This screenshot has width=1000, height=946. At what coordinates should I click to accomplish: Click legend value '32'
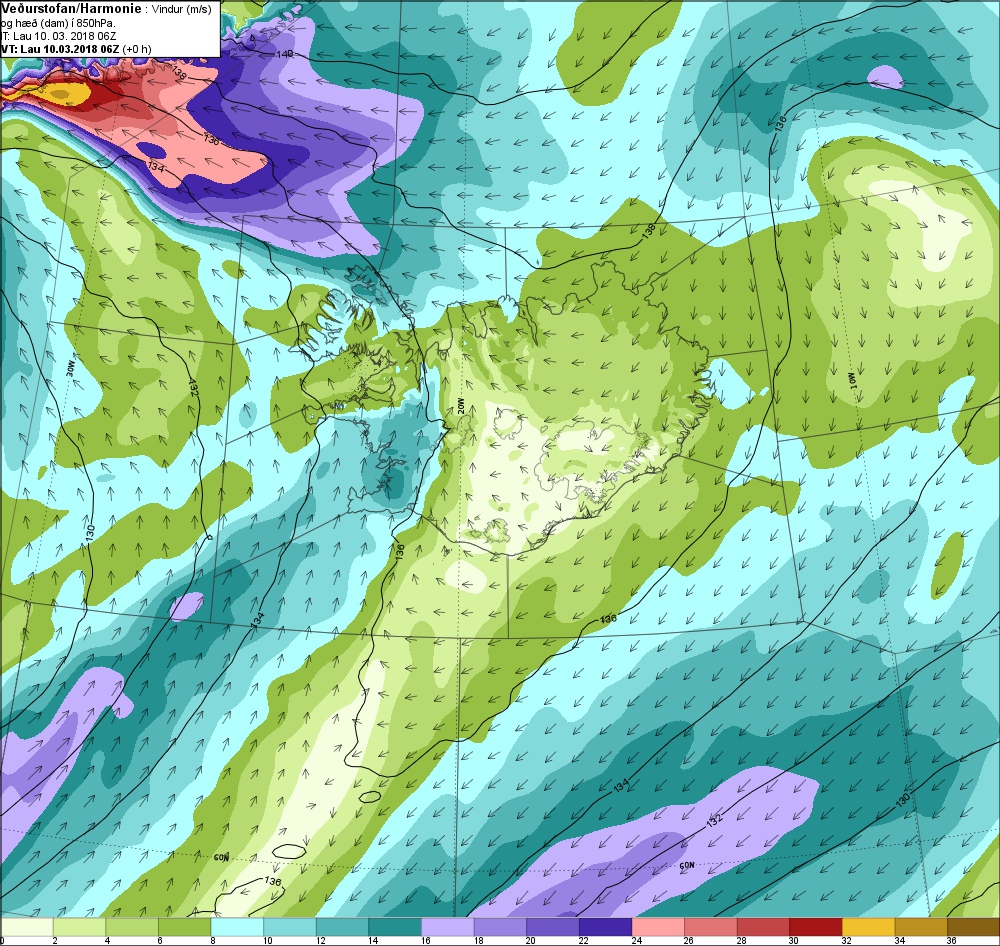coord(846,940)
